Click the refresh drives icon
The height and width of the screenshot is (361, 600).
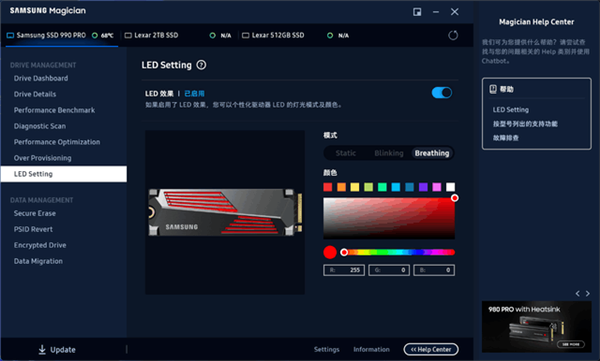coord(453,35)
